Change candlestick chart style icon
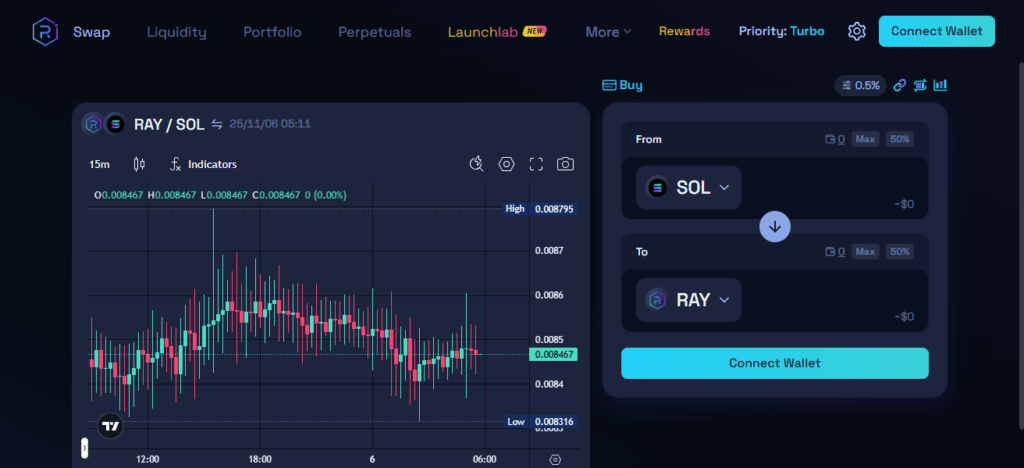This screenshot has height=468, width=1024. coord(139,164)
